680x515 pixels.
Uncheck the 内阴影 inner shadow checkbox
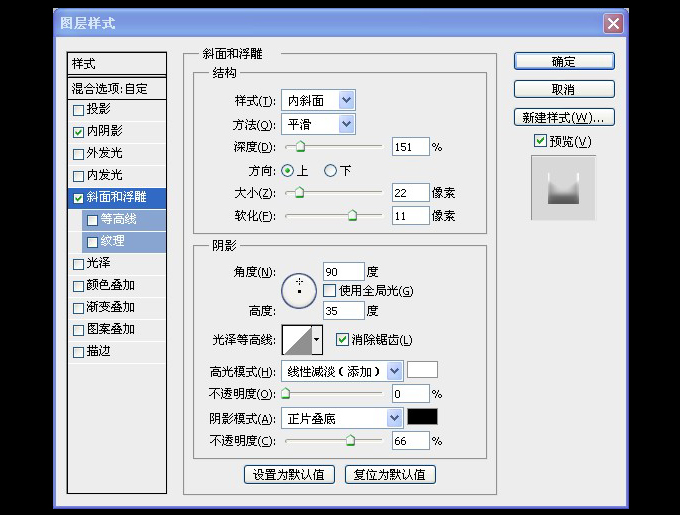[x=78, y=132]
